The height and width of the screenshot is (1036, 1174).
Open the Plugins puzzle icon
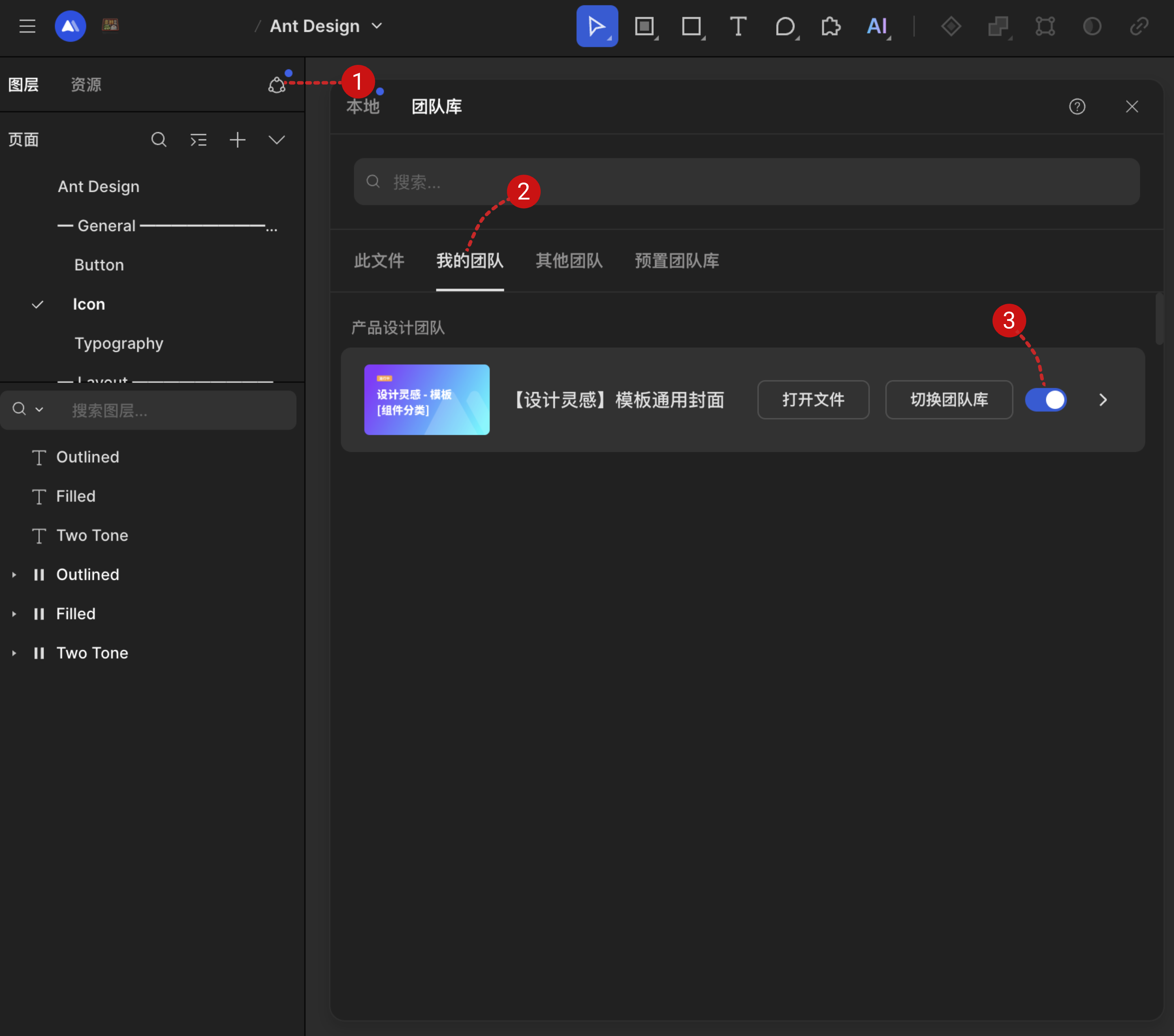click(x=830, y=27)
